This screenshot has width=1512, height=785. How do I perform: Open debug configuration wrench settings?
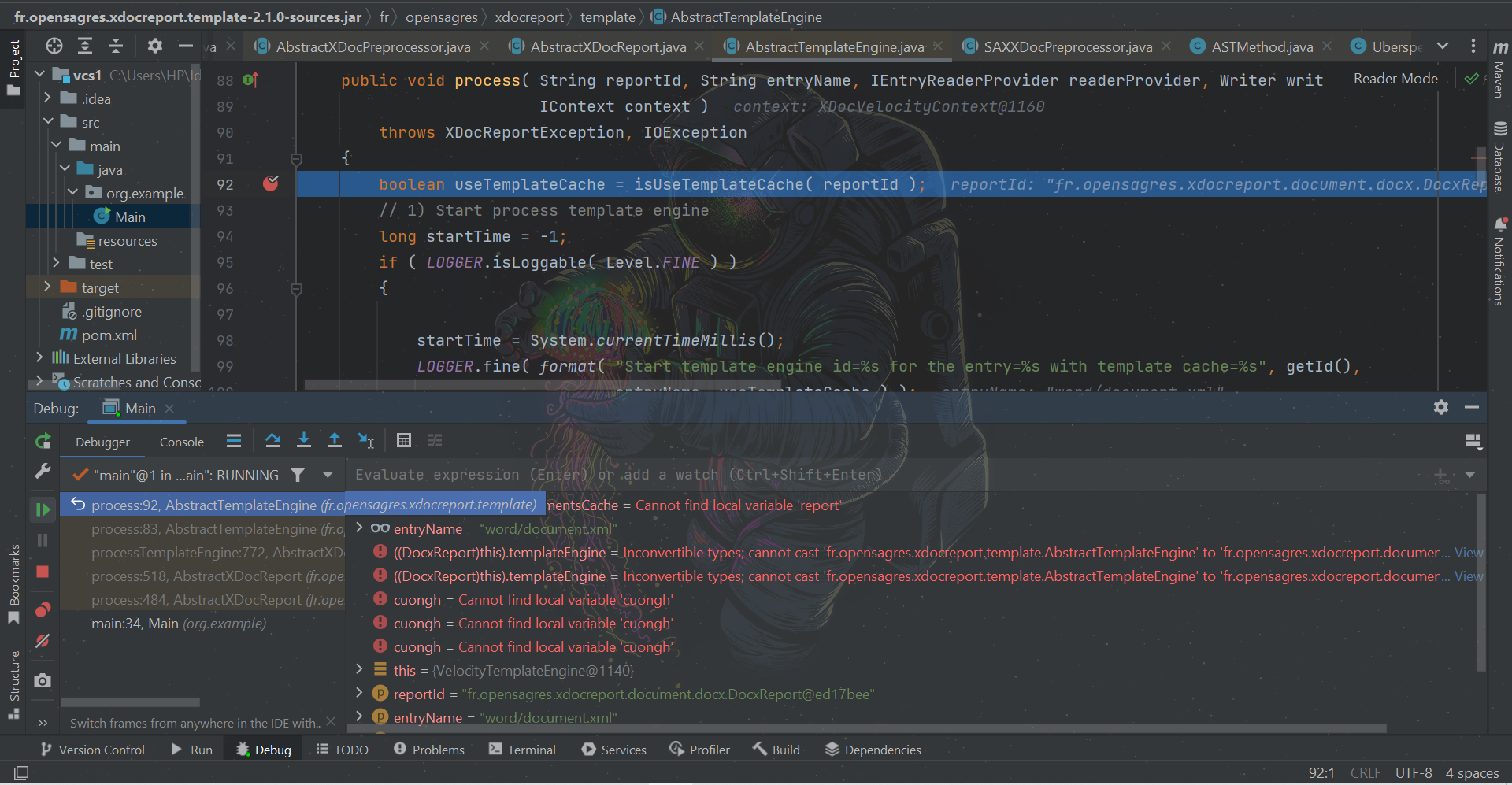point(43,471)
